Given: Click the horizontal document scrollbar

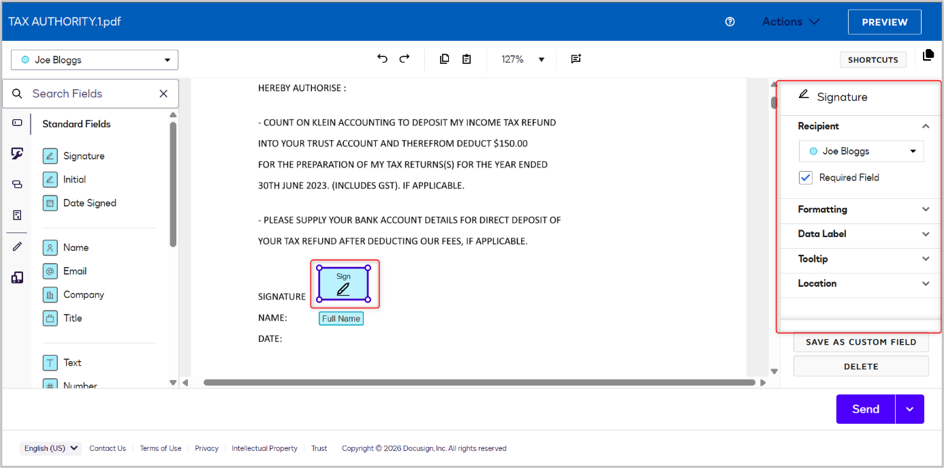Looking at the screenshot, I should click(479, 382).
